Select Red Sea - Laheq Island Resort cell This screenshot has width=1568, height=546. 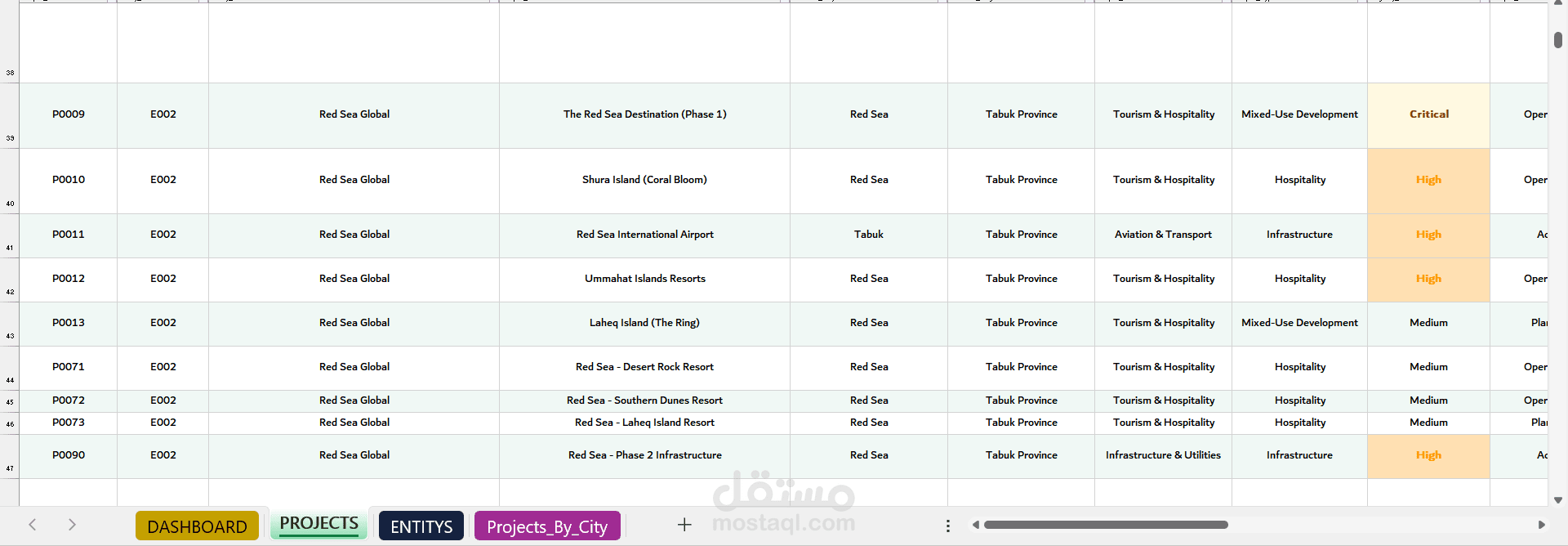644,423
